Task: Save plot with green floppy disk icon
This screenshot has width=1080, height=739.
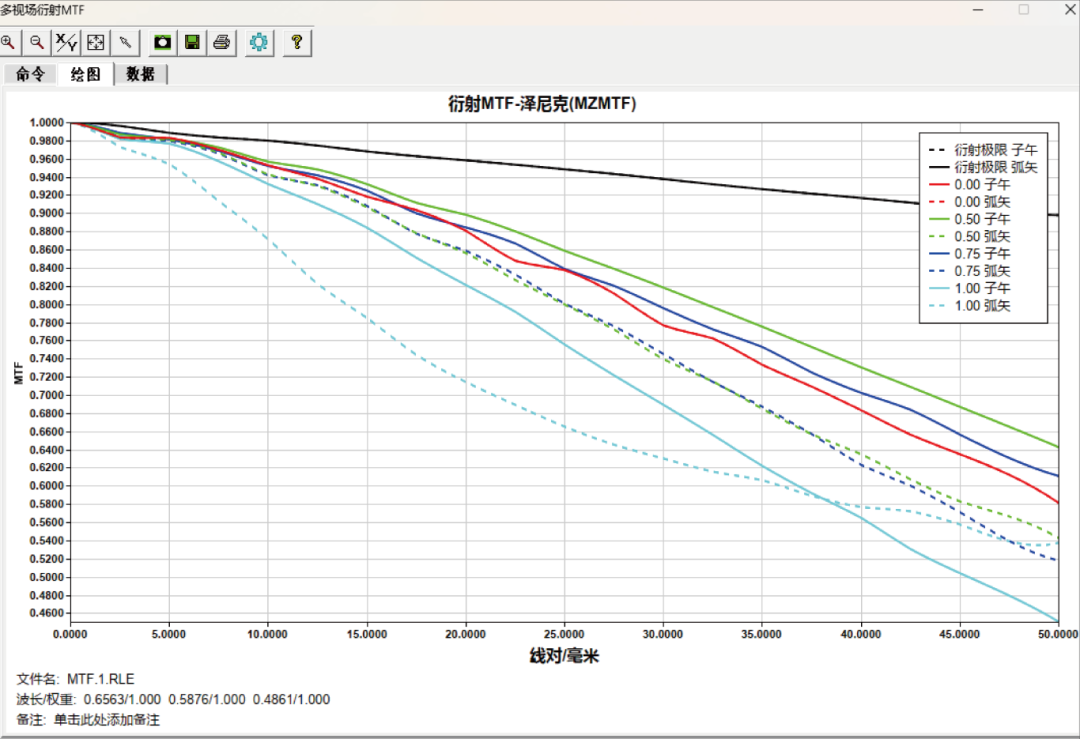Action: [192, 43]
